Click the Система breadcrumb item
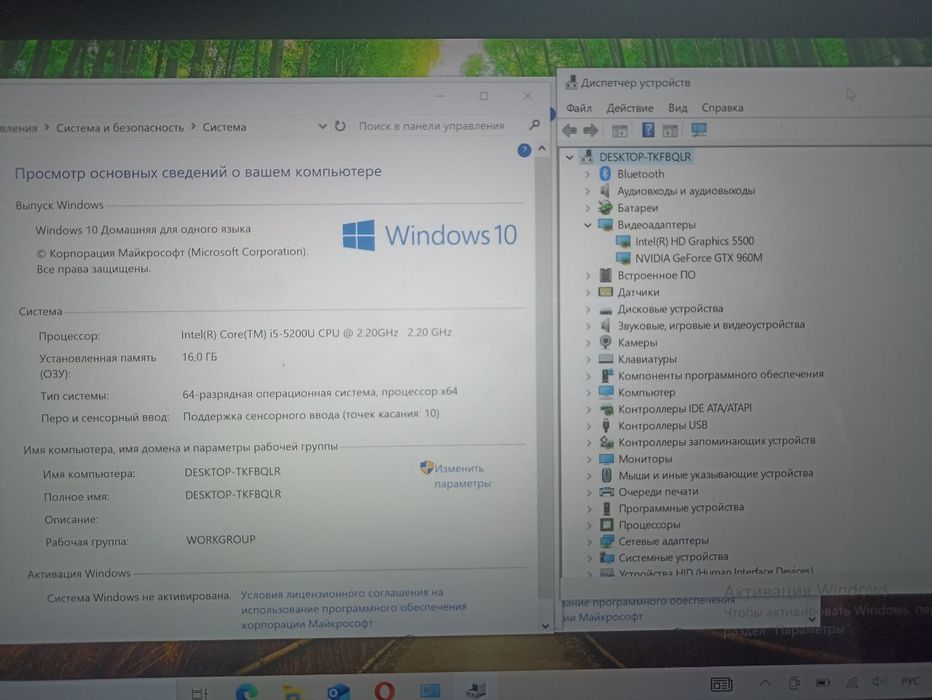 click(224, 127)
